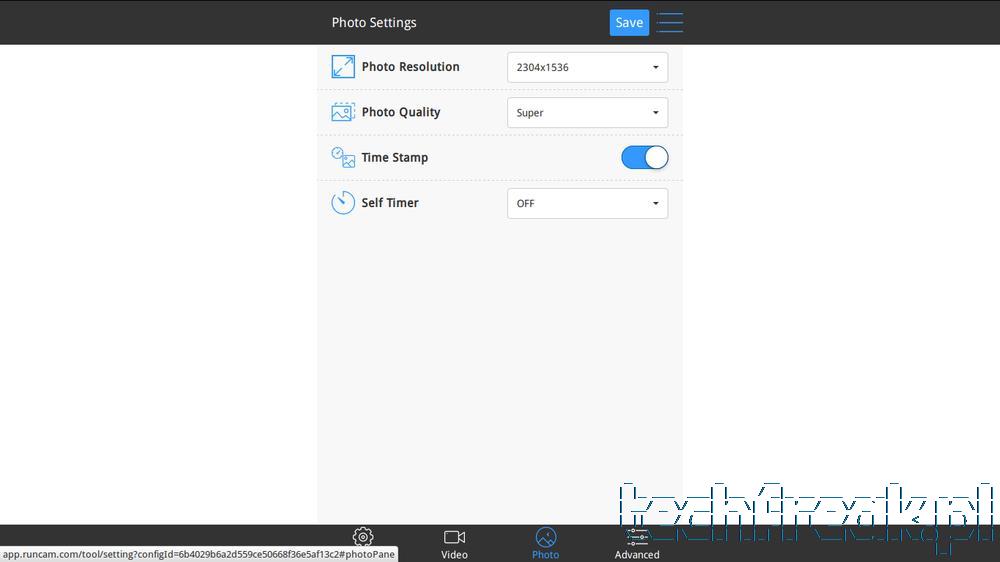Click the Photo Resolution expand-arrows icon
1000x562 pixels.
point(343,66)
